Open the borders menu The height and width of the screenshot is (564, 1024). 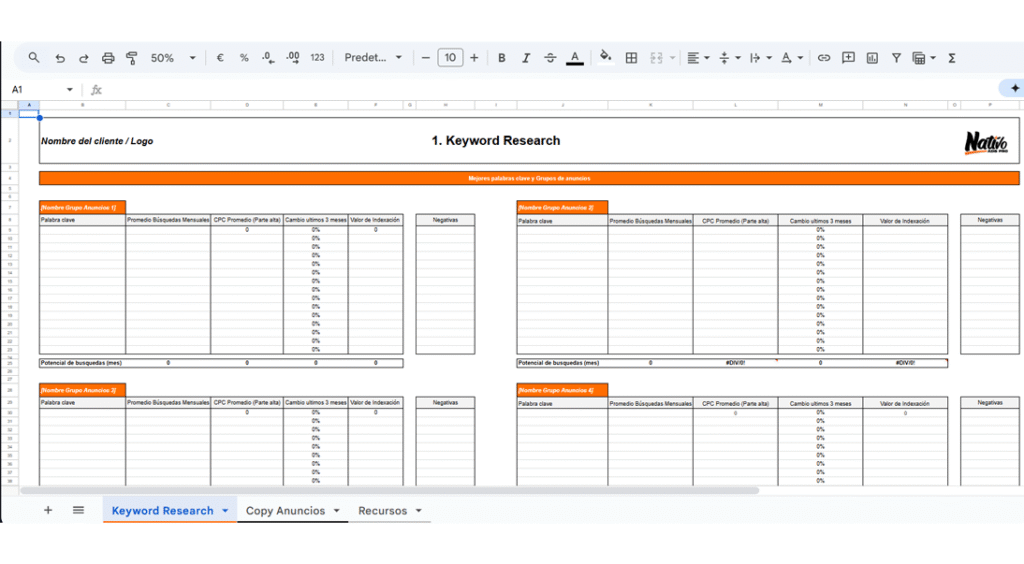tap(631, 58)
